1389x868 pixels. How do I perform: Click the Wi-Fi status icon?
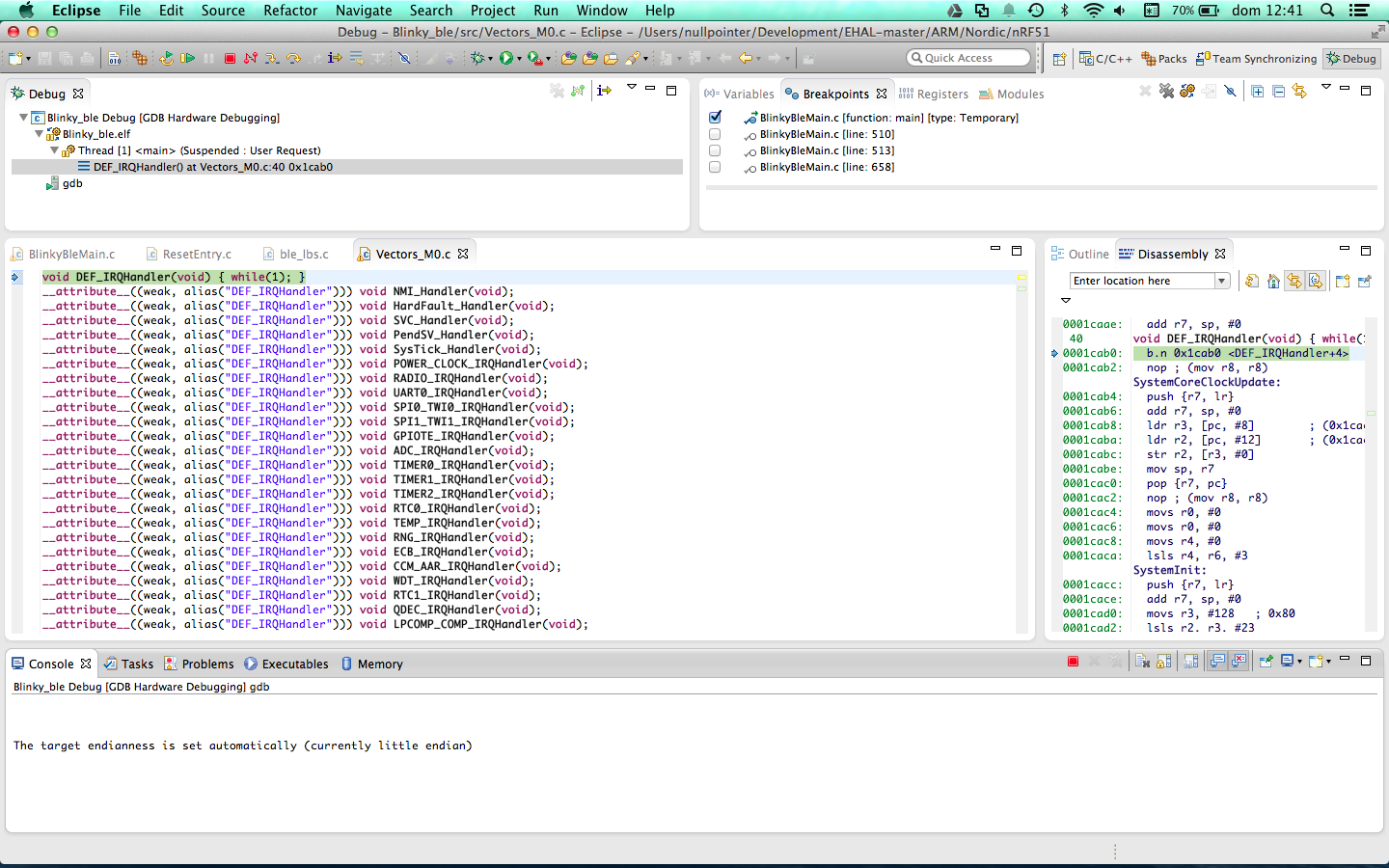pos(1093,11)
